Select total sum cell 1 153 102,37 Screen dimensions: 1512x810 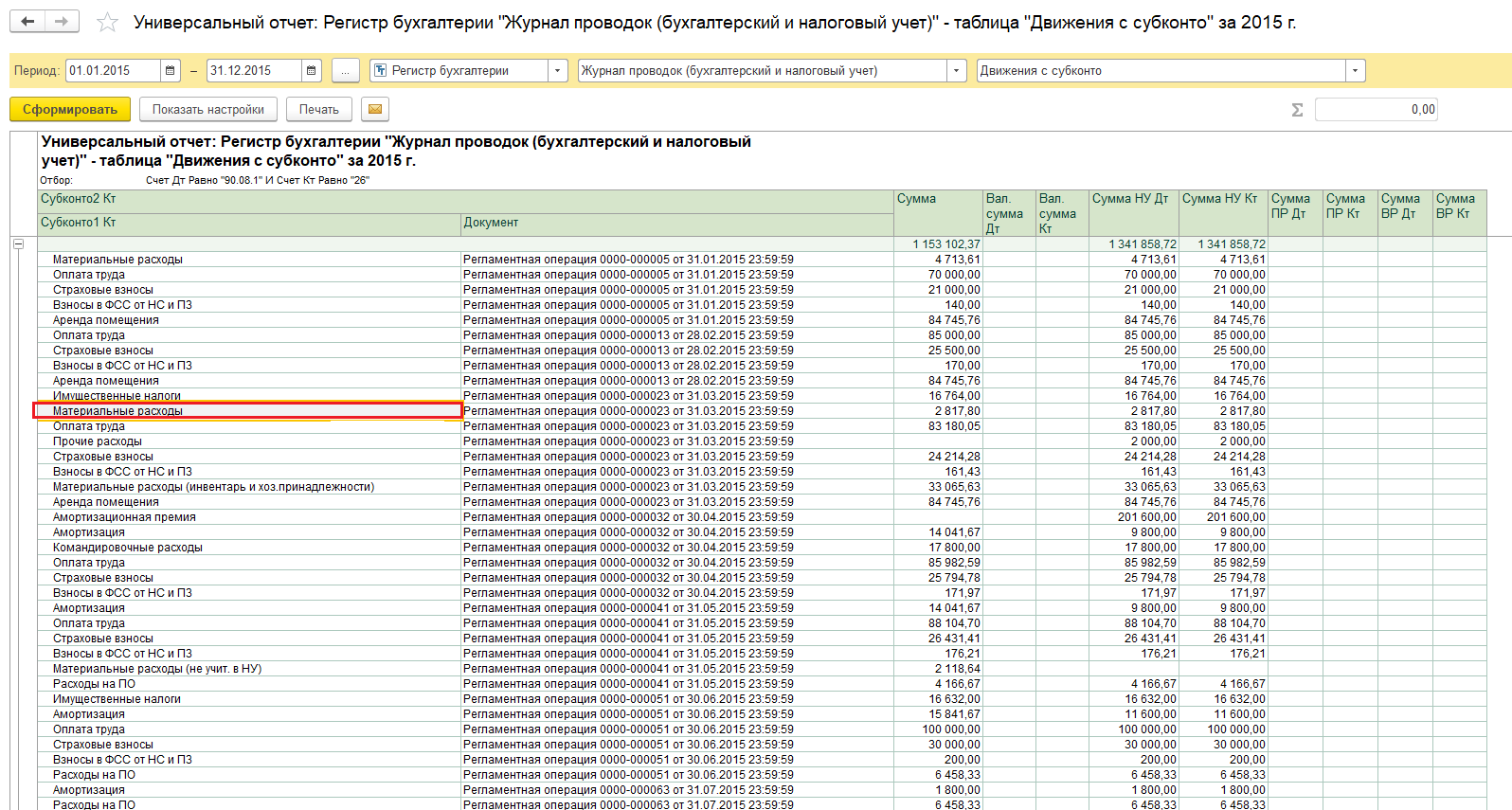[938, 244]
